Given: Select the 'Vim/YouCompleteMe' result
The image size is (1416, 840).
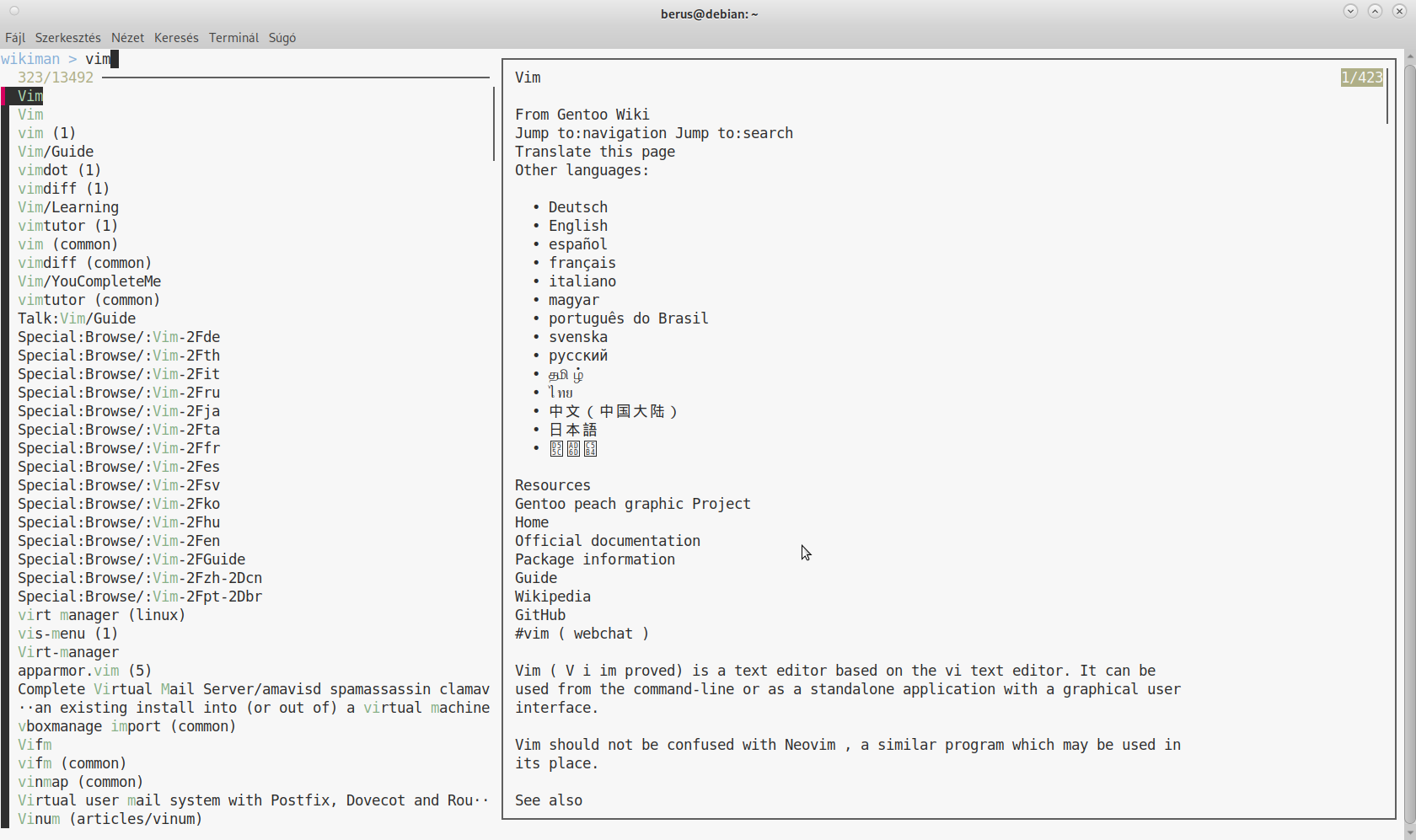Looking at the screenshot, I should pyautogui.click(x=89, y=281).
